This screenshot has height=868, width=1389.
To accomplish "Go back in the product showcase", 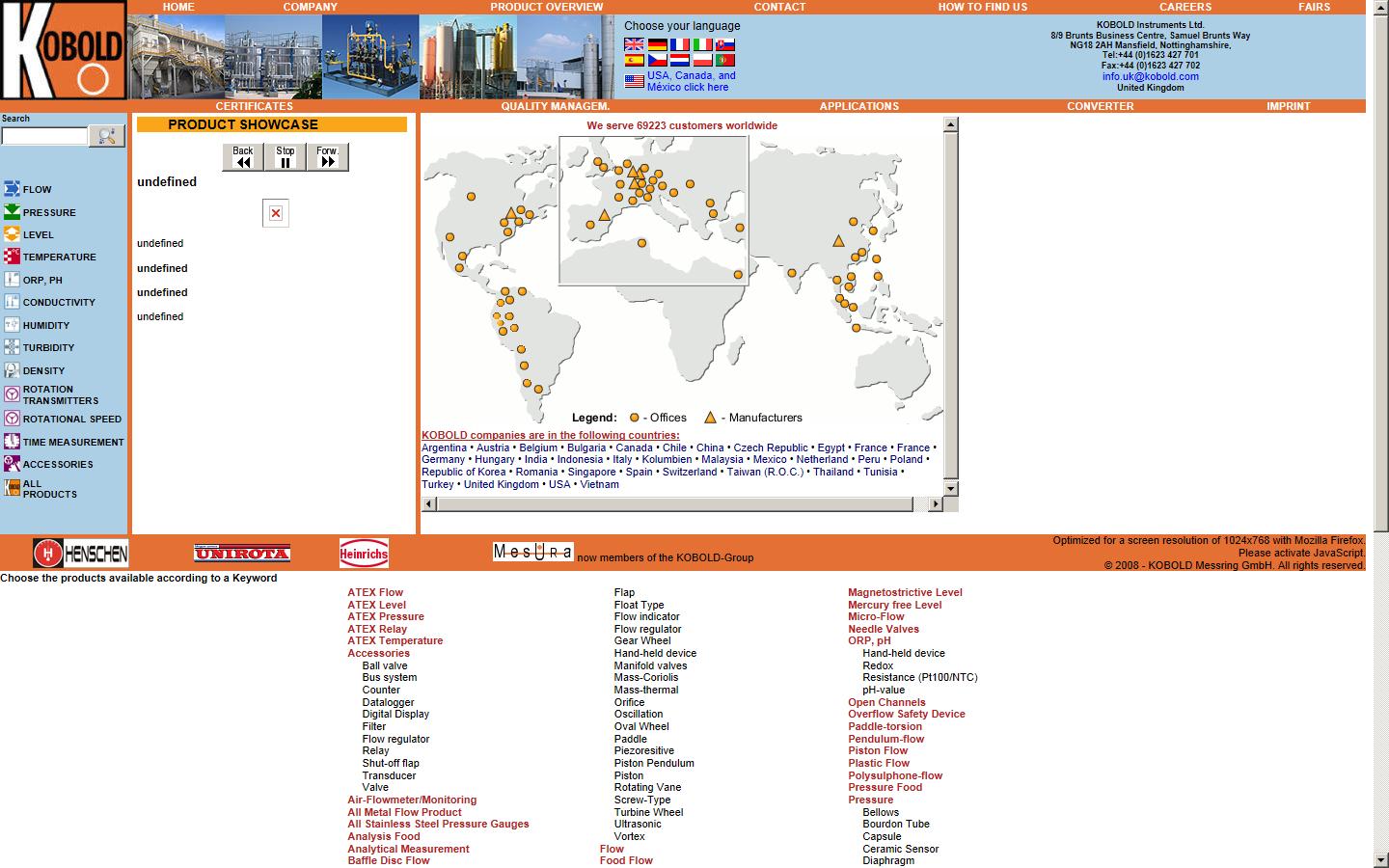I will (x=243, y=157).
